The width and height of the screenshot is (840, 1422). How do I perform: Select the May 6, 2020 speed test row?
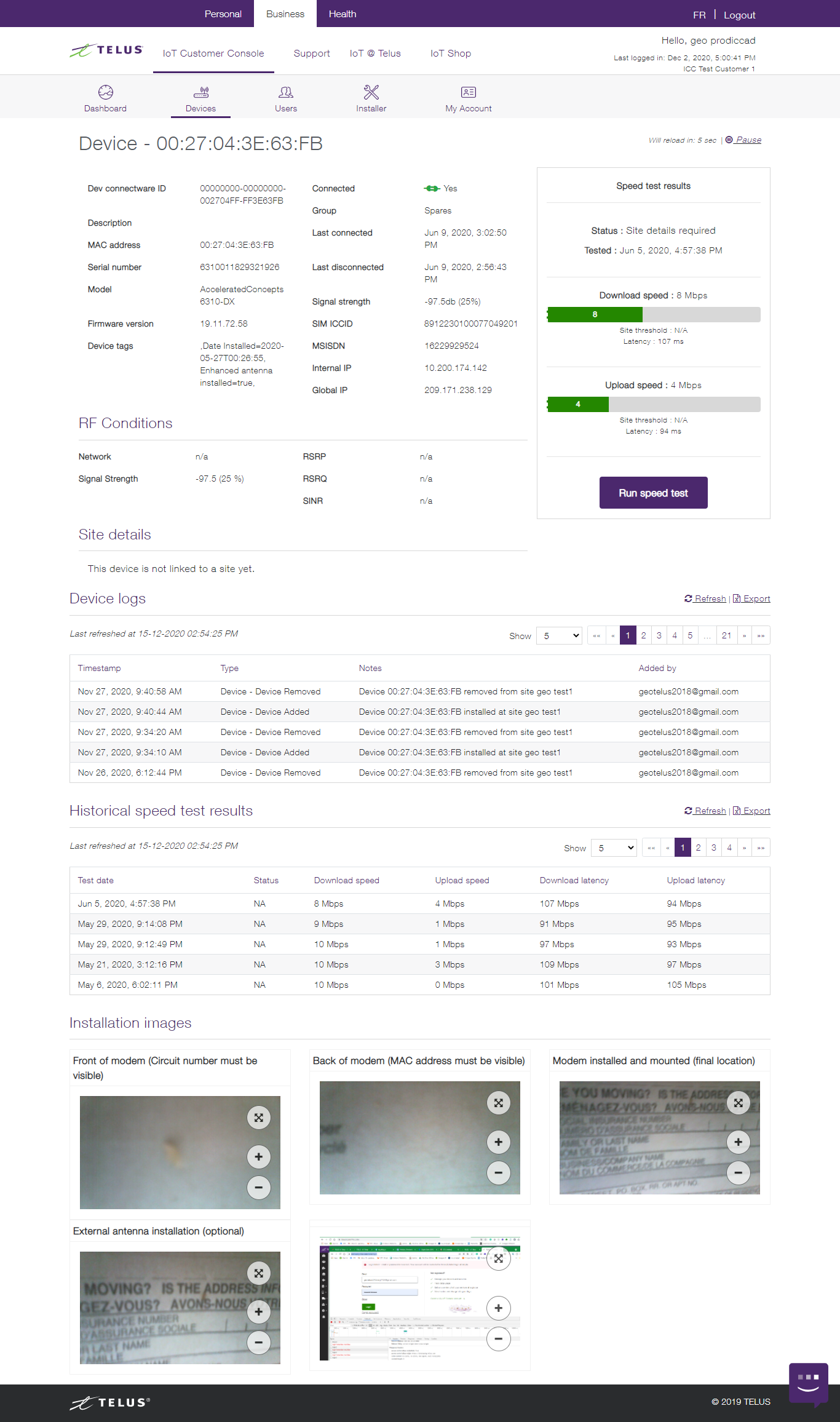420,985
